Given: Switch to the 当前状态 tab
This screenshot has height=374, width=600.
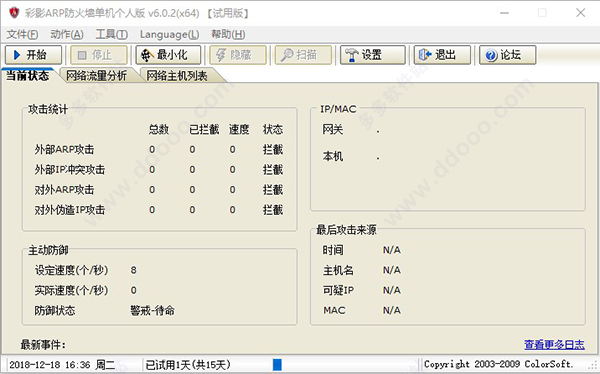Looking at the screenshot, I should tap(28, 75).
